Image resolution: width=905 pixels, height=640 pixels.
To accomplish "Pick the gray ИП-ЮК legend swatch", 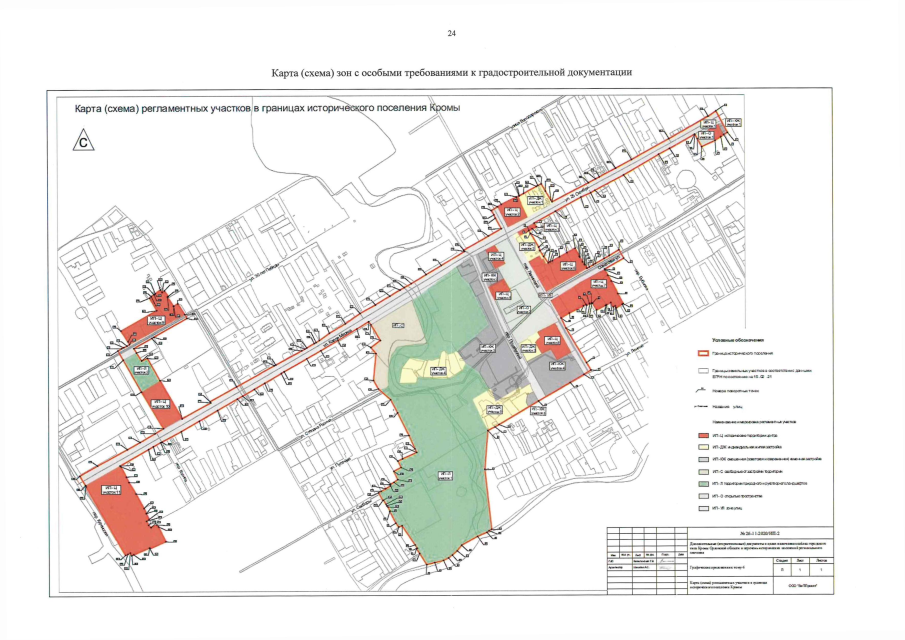I will point(702,460).
